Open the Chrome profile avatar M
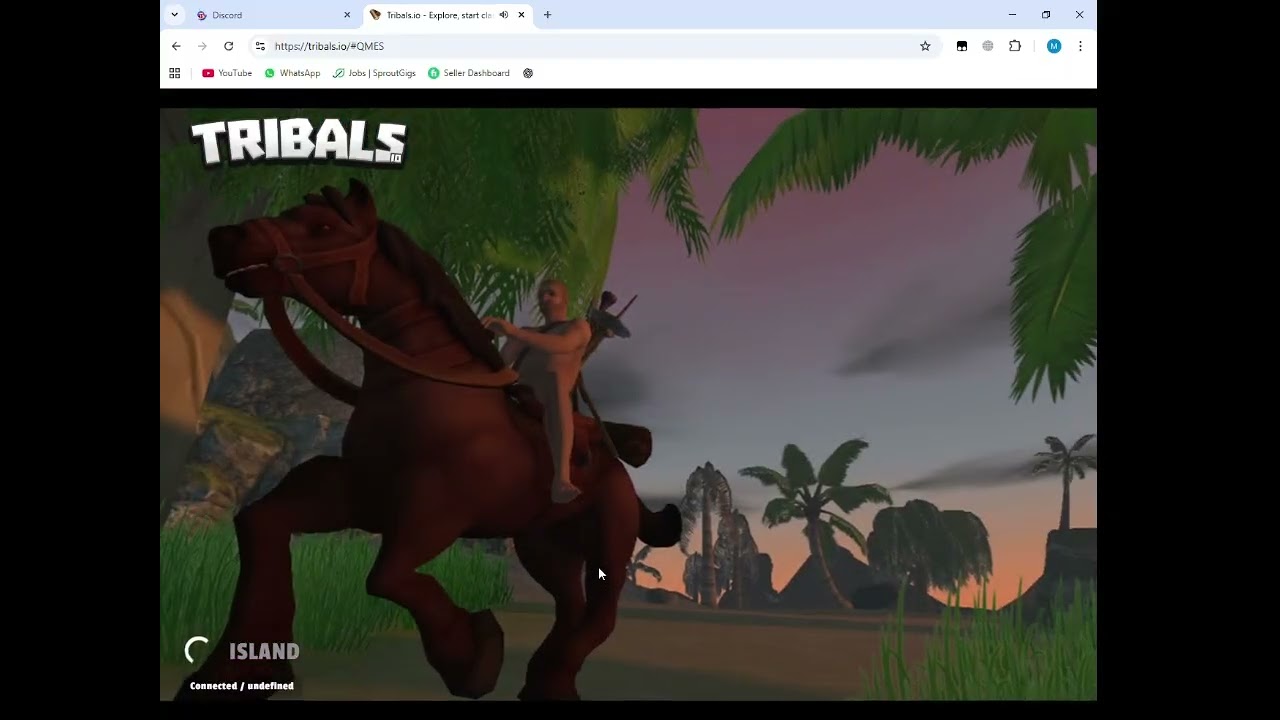 pyautogui.click(x=1054, y=46)
